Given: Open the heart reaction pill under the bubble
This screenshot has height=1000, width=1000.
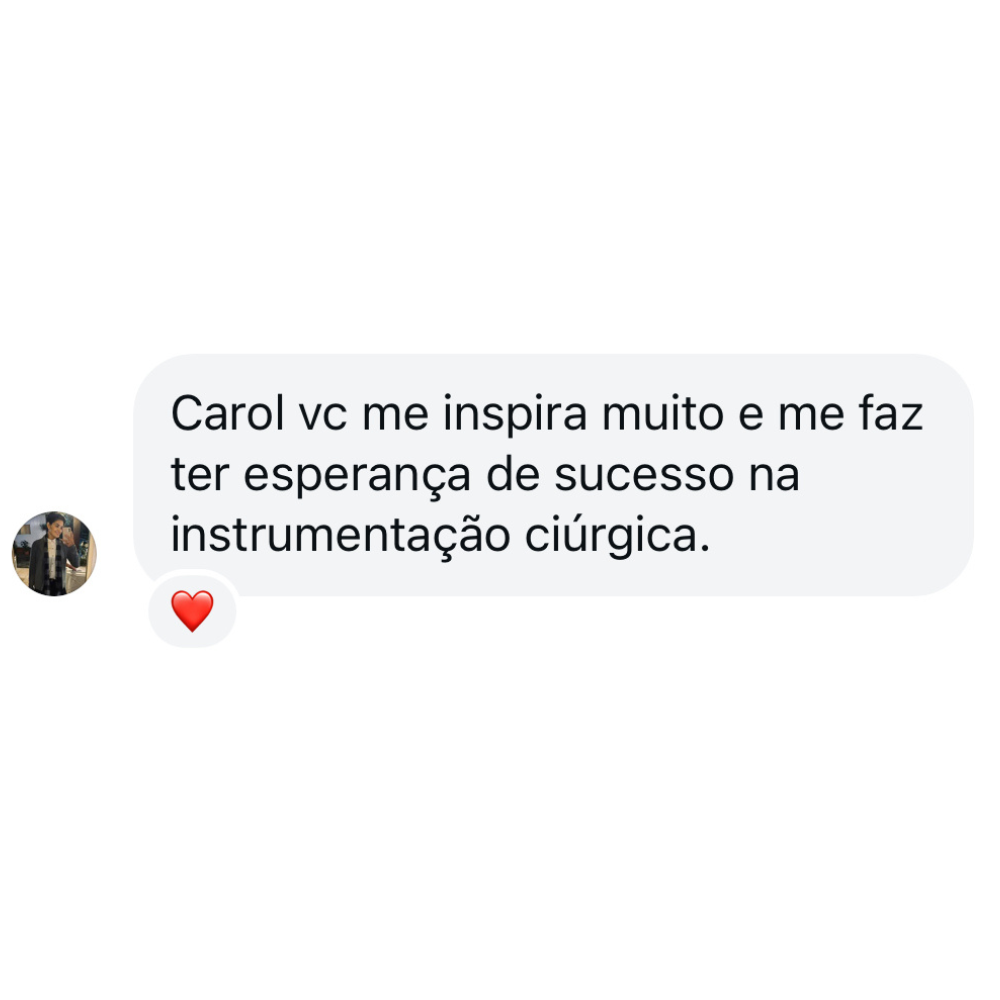Looking at the screenshot, I should (192, 611).
